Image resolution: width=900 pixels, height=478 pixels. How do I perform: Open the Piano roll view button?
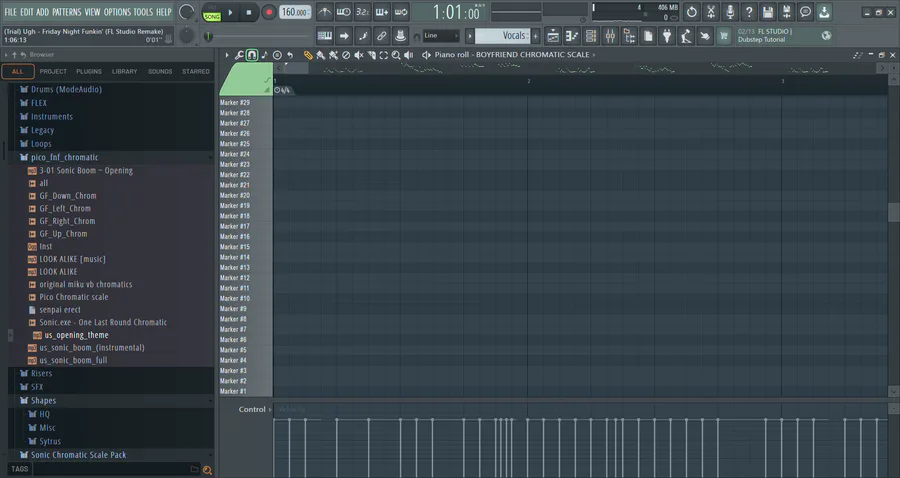[x=572, y=36]
